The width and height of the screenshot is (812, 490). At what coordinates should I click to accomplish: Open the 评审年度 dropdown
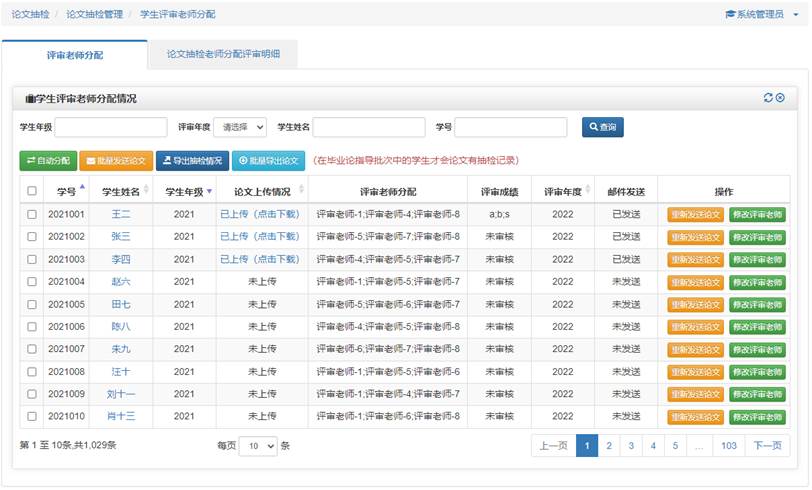[240, 127]
